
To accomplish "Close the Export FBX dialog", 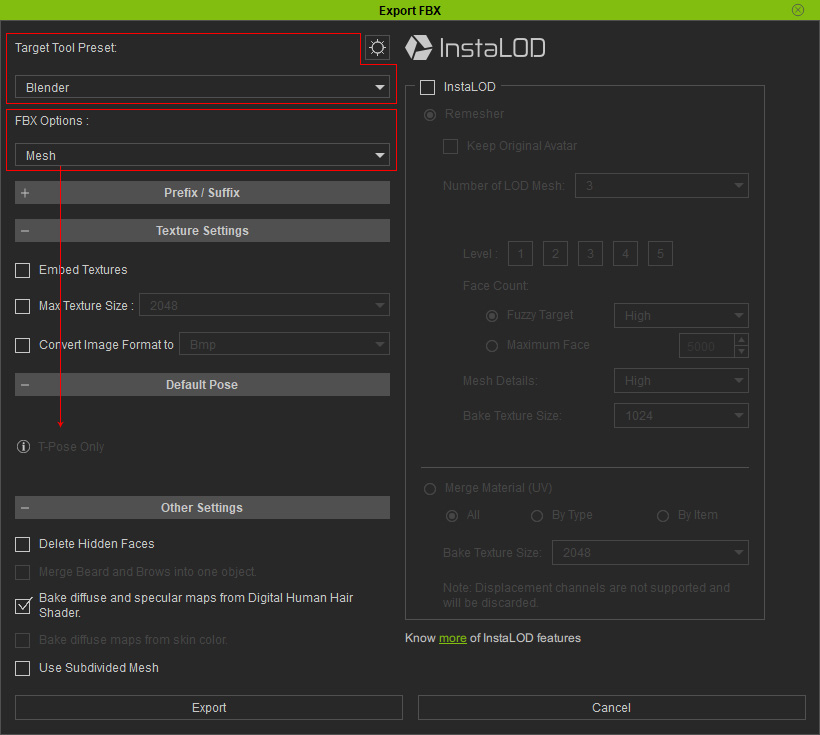I will point(798,10).
